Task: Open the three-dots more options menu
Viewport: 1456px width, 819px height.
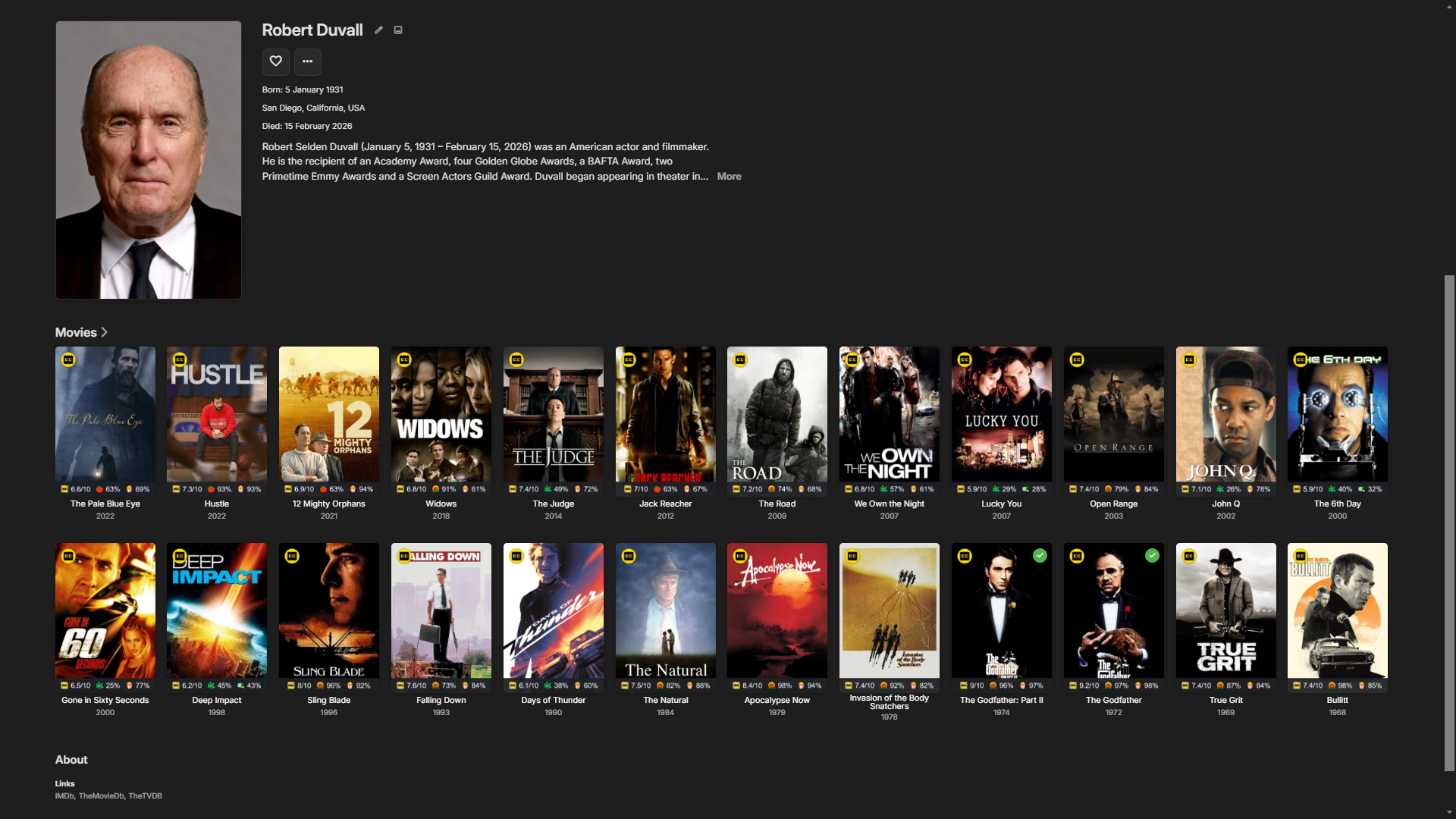Action: point(307,61)
